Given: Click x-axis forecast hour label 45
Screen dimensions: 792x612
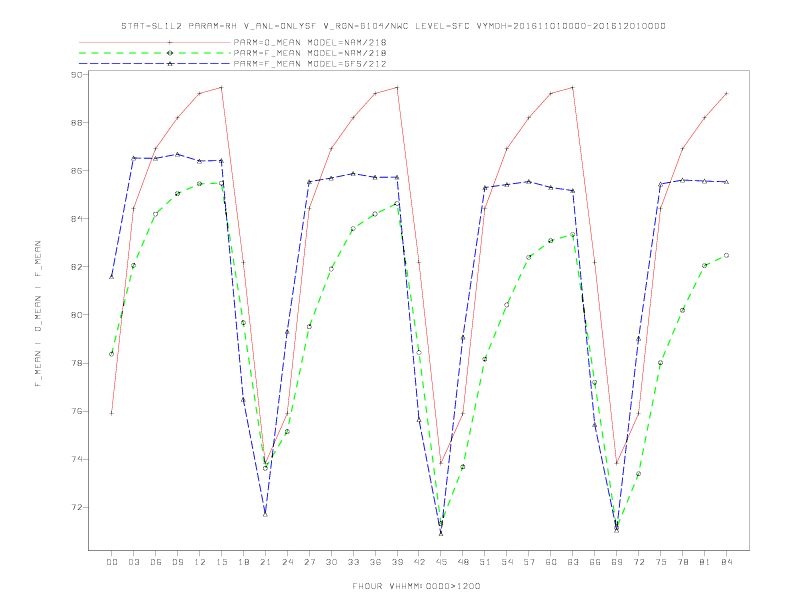Looking at the screenshot, I should tap(441, 562).
